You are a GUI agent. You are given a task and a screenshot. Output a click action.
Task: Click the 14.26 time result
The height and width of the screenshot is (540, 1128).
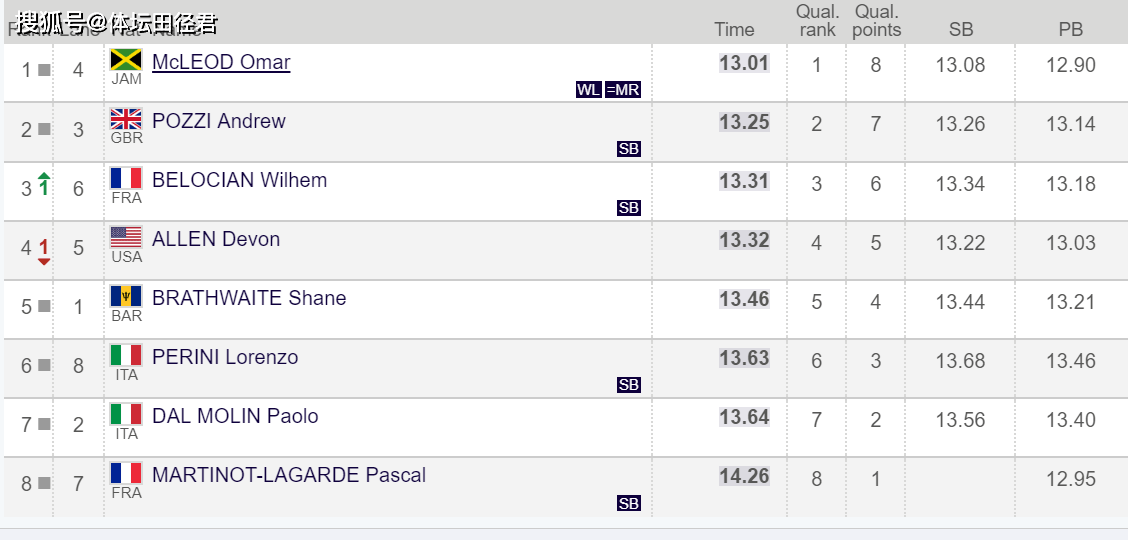pos(744,477)
